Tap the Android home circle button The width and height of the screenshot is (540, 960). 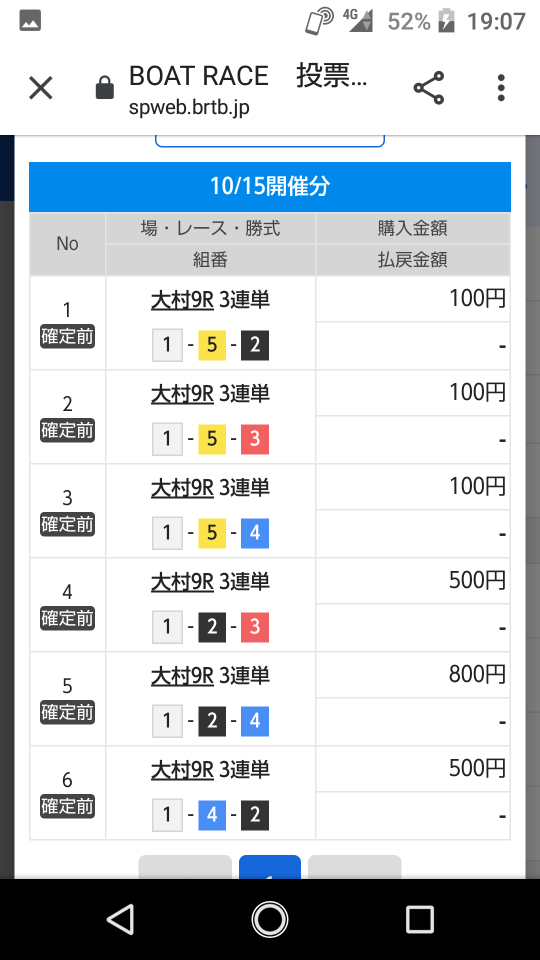click(x=269, y=920)
